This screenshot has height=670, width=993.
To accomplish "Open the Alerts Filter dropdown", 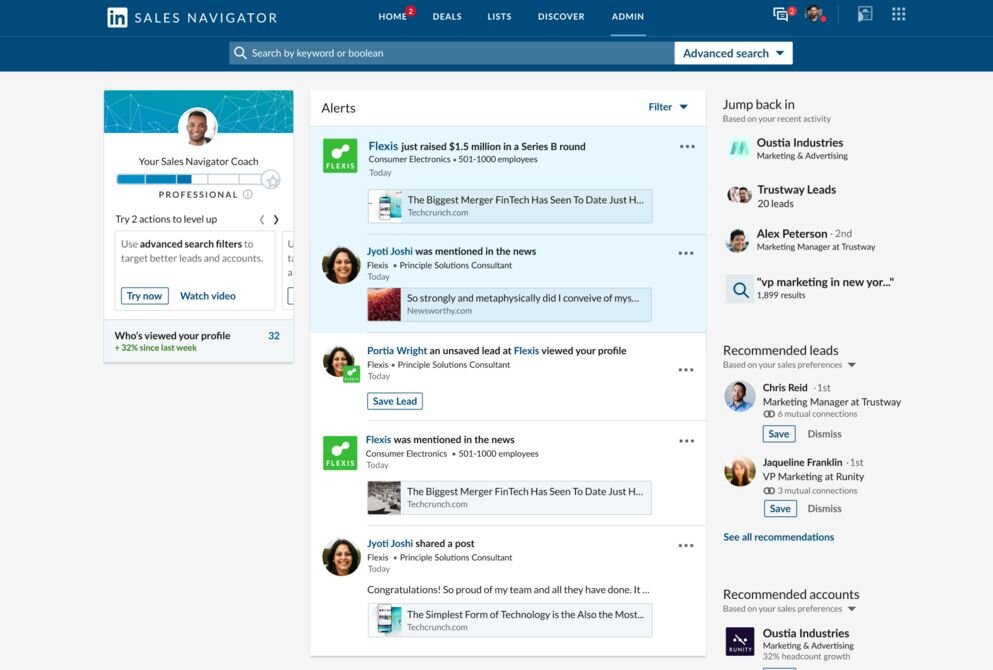I will pos(668,107).
